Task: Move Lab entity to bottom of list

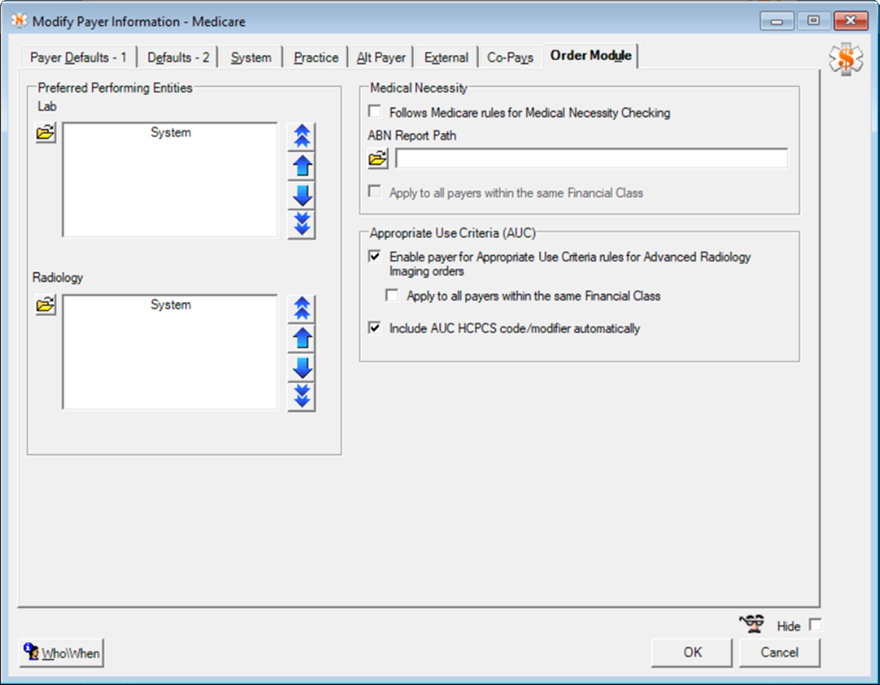Action: pyautogui.click(x=301, y=224)
